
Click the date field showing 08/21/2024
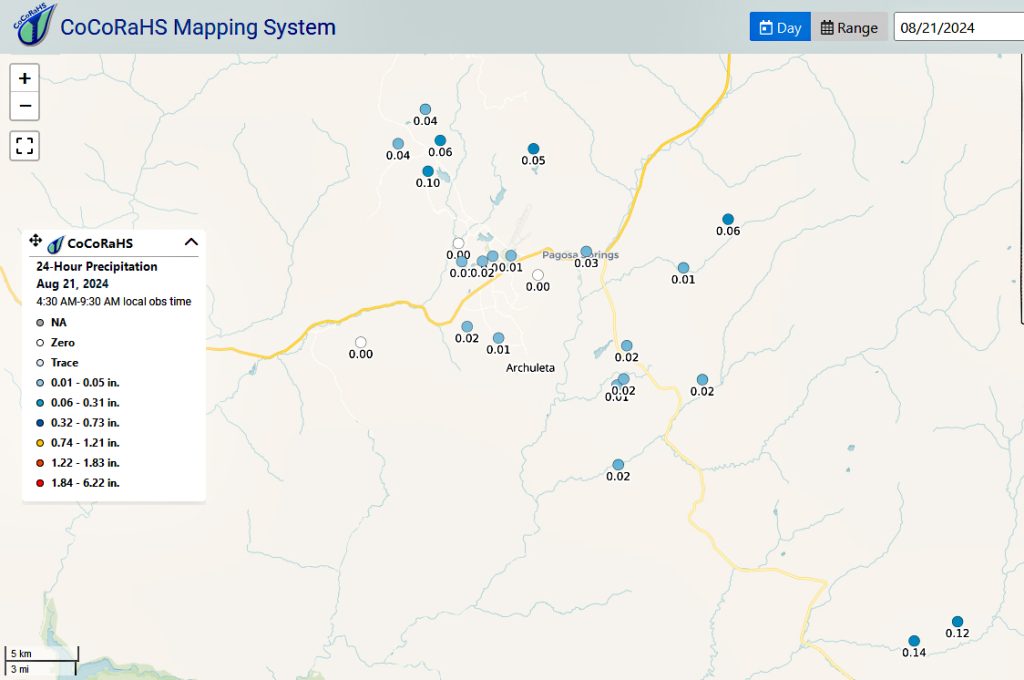tap(959, 27)
